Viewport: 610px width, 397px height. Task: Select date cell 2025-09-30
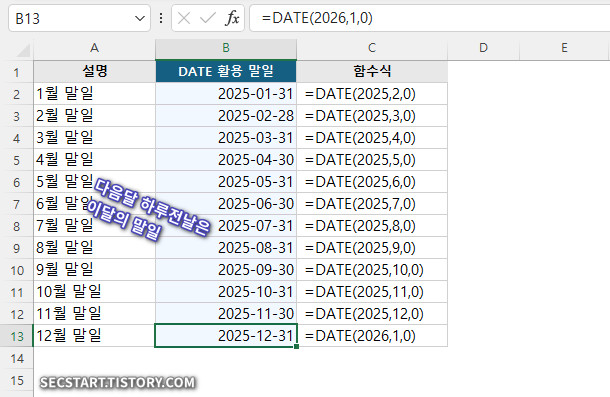[x=226, y=270]
